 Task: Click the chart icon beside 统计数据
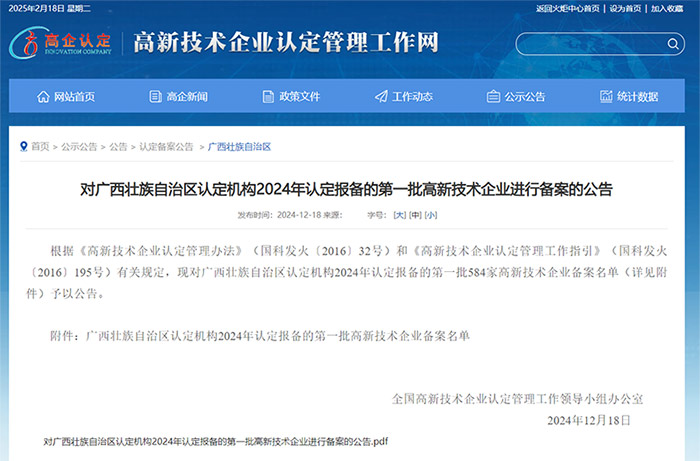coord(606,97)
